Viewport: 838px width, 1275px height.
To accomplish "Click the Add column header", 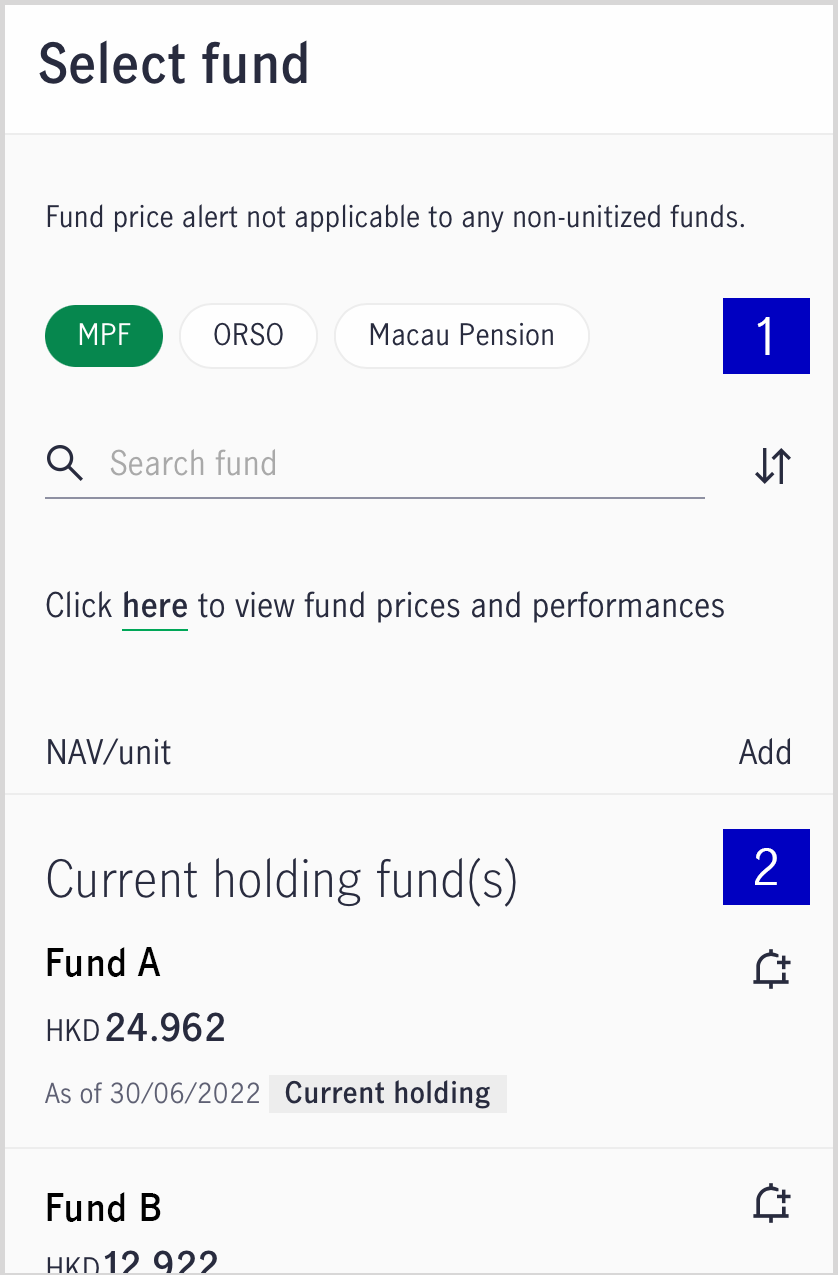I will pos(765,752).
